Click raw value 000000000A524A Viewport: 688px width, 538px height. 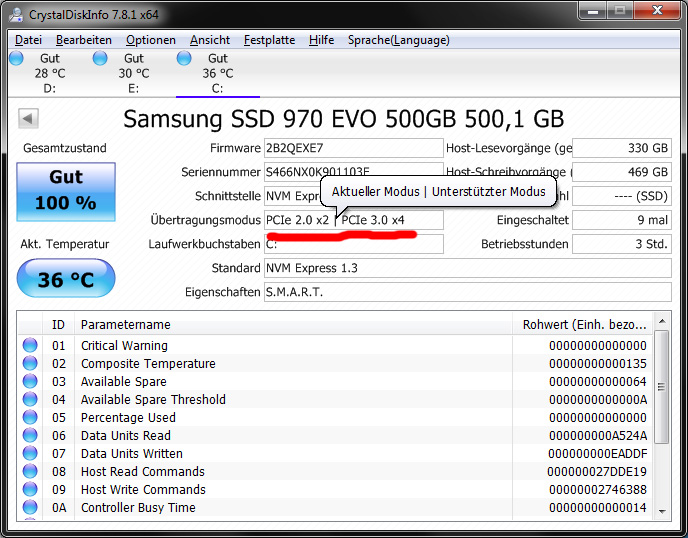[598, 435]
